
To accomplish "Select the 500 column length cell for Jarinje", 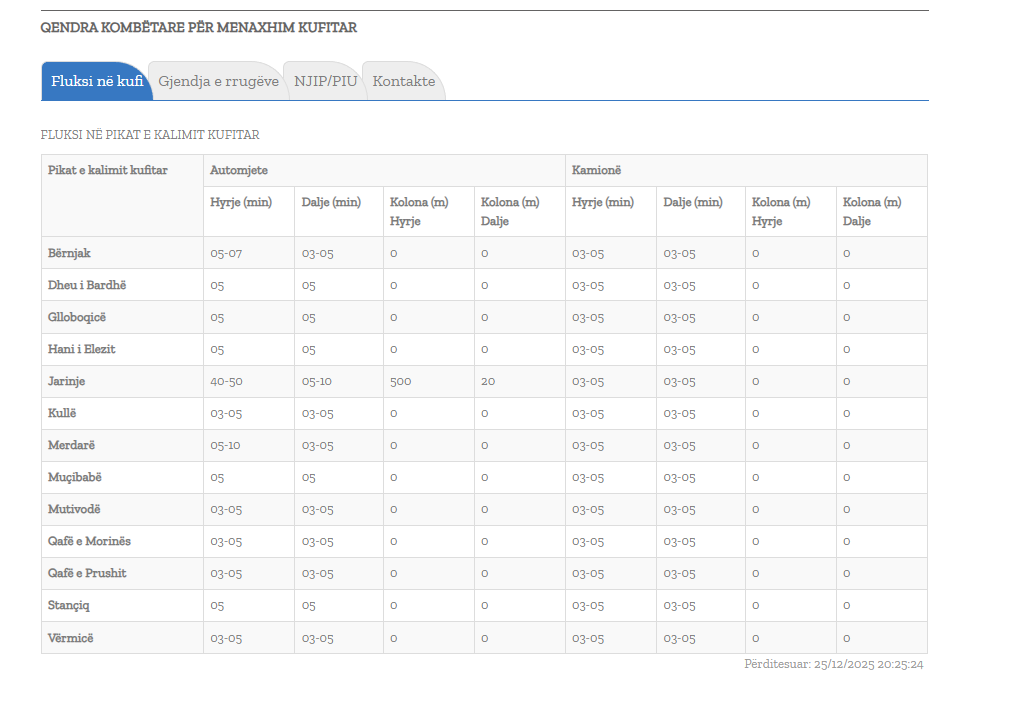I will (x=401, y=381).
